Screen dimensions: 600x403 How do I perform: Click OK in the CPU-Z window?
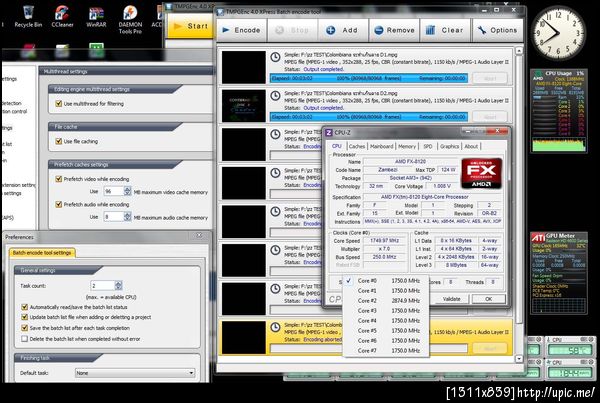(x=488, y=299)
